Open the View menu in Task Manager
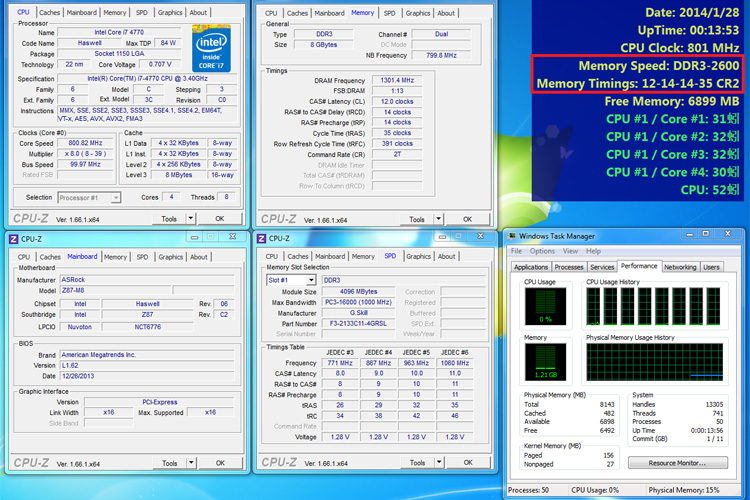The width and height of the screenshot is (750, 500). pos(570,251)
